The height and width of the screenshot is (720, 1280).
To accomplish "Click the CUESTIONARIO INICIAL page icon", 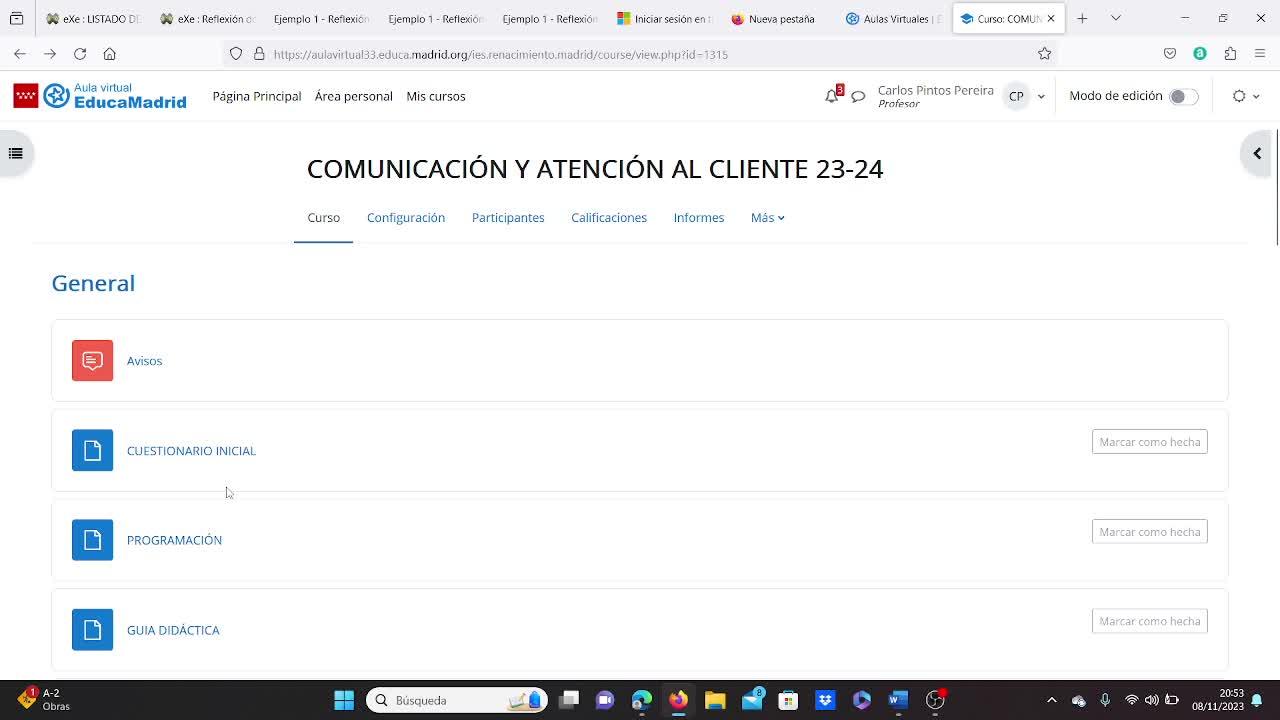I will click(x=92, y=450).
